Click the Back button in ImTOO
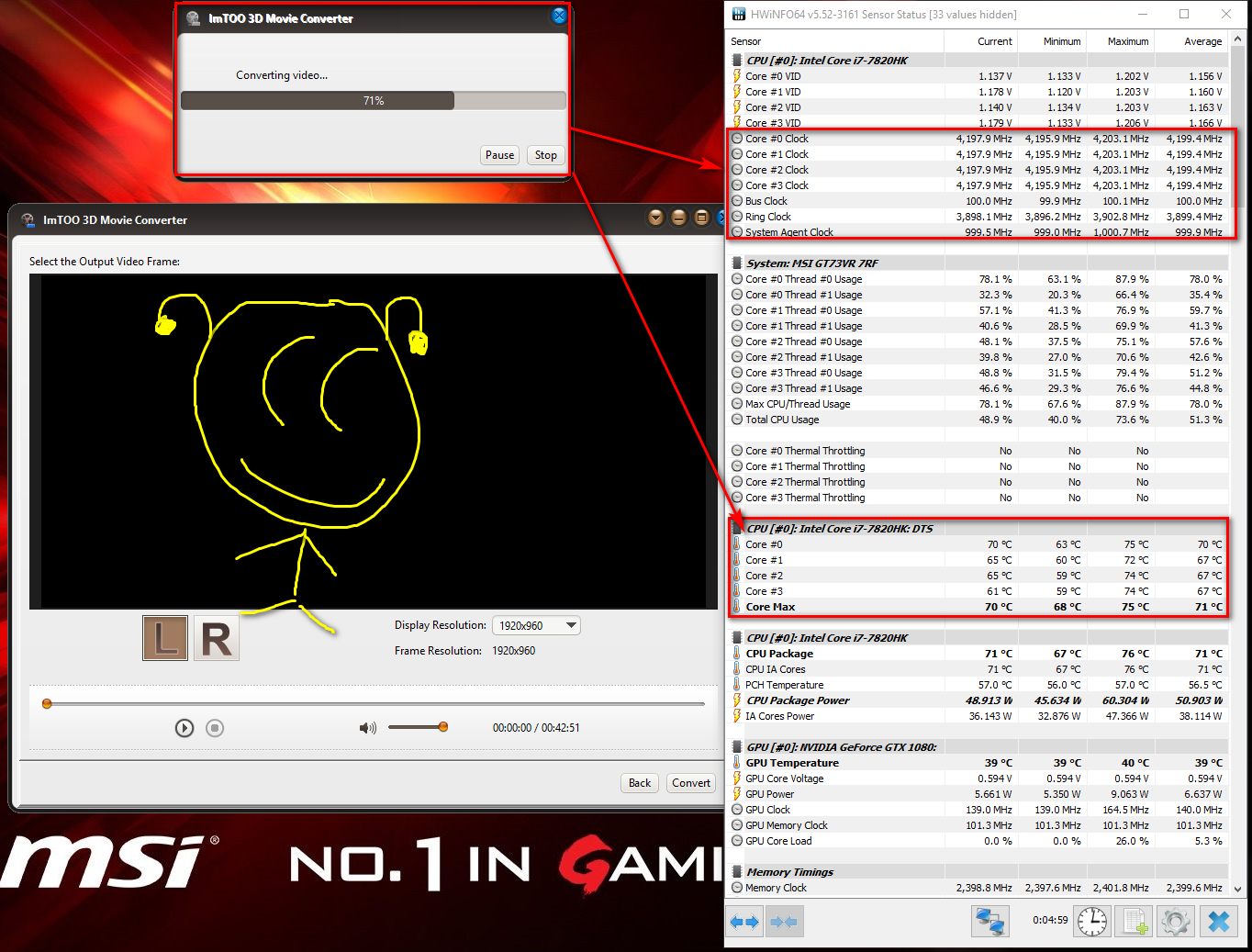1252x952 pixels. [640, 783]
